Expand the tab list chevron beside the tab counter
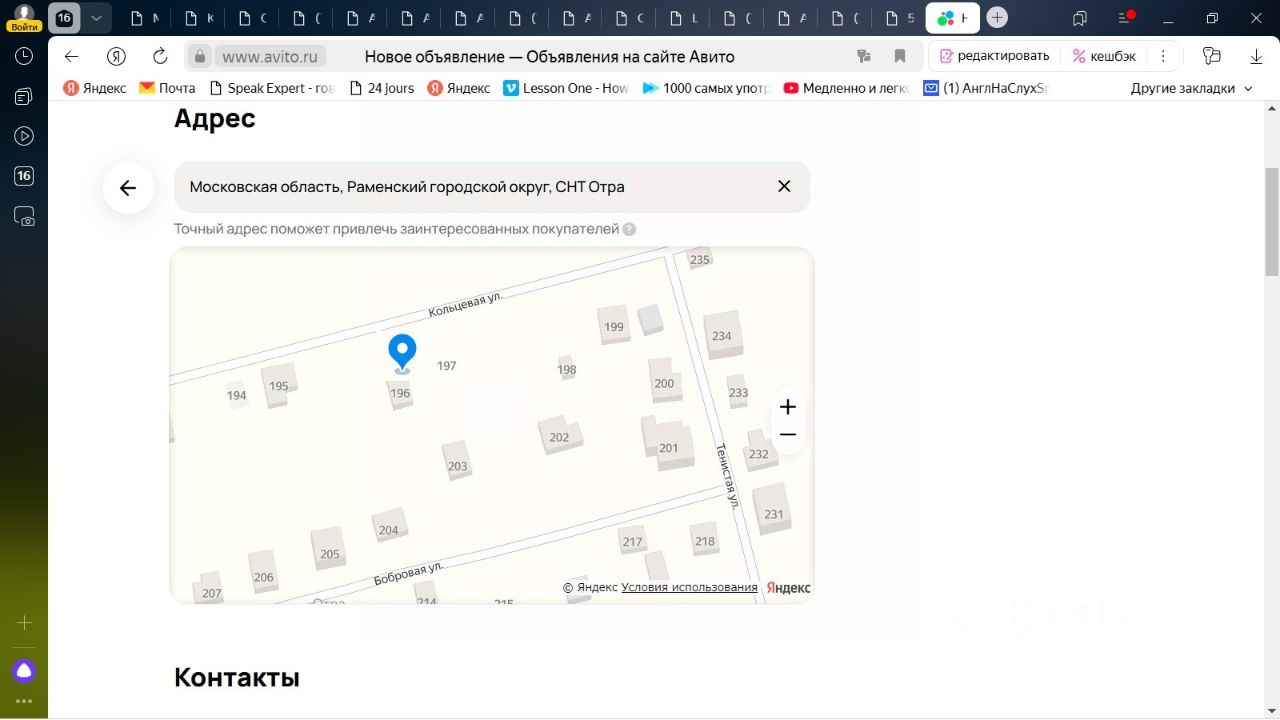 click(x=96, y=18)
